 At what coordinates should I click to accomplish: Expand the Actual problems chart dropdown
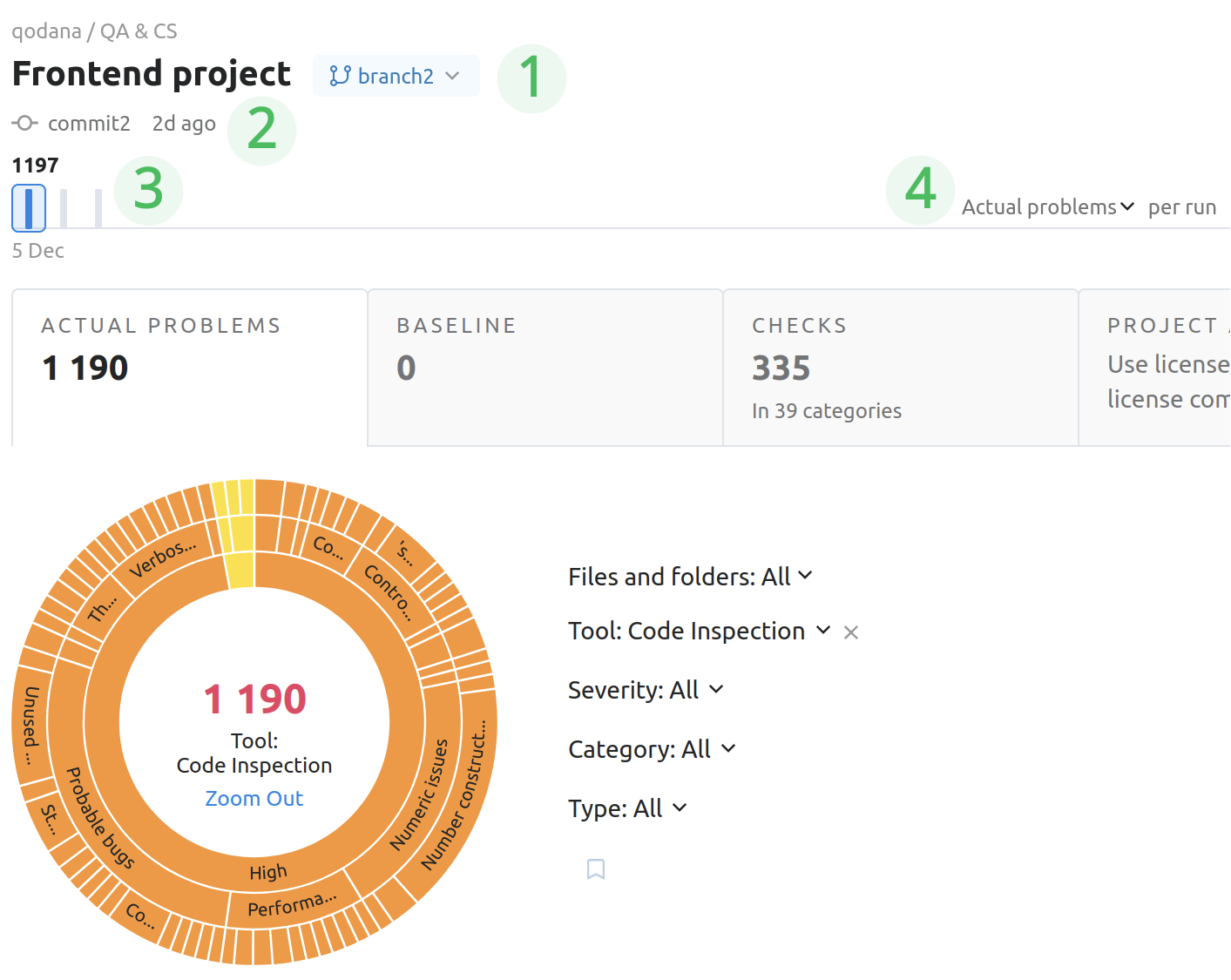pos(1047,206)
